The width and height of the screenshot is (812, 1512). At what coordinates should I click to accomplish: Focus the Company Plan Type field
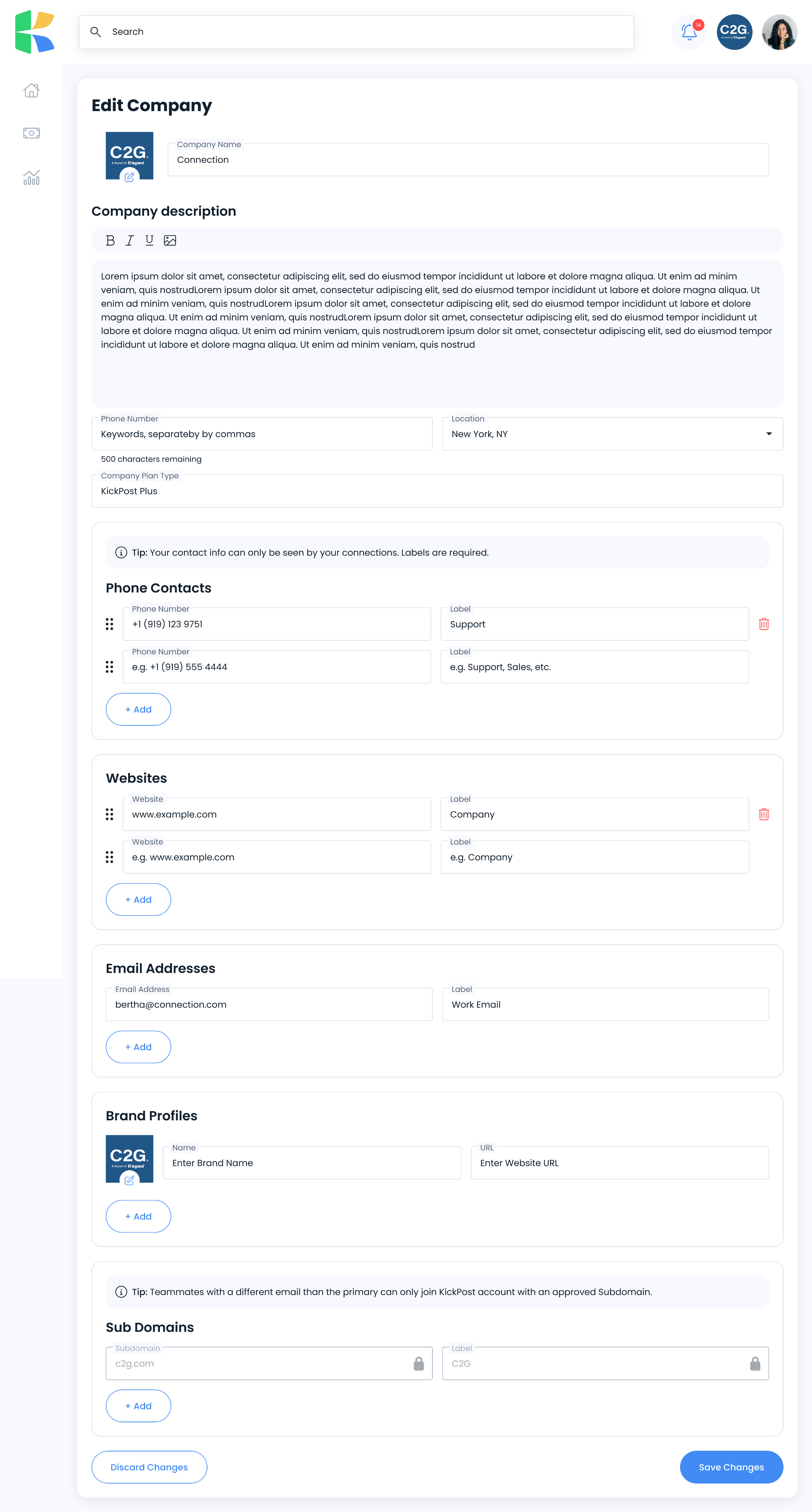(x=437, y=491)
